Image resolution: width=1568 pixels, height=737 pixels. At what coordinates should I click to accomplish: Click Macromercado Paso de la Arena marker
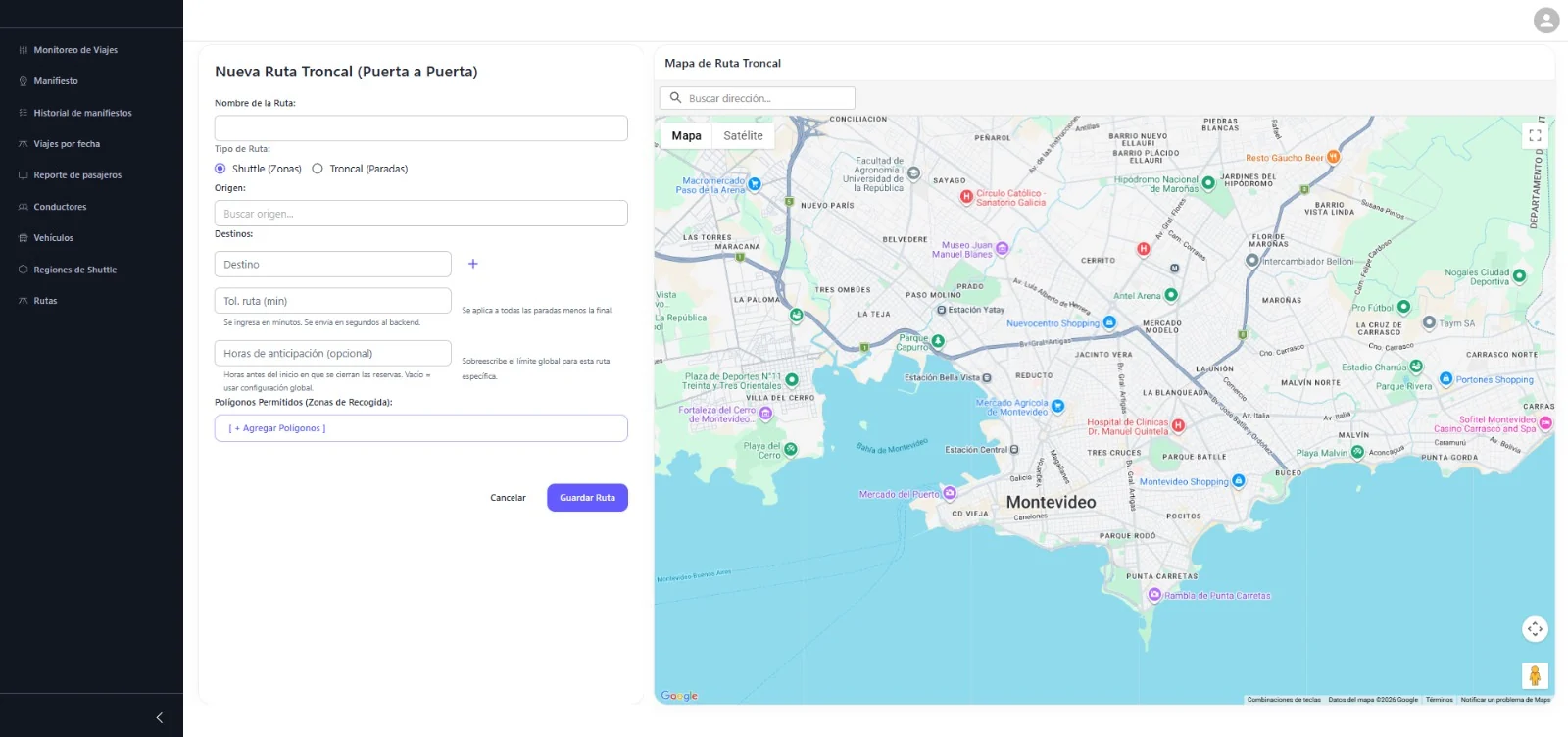755,183
